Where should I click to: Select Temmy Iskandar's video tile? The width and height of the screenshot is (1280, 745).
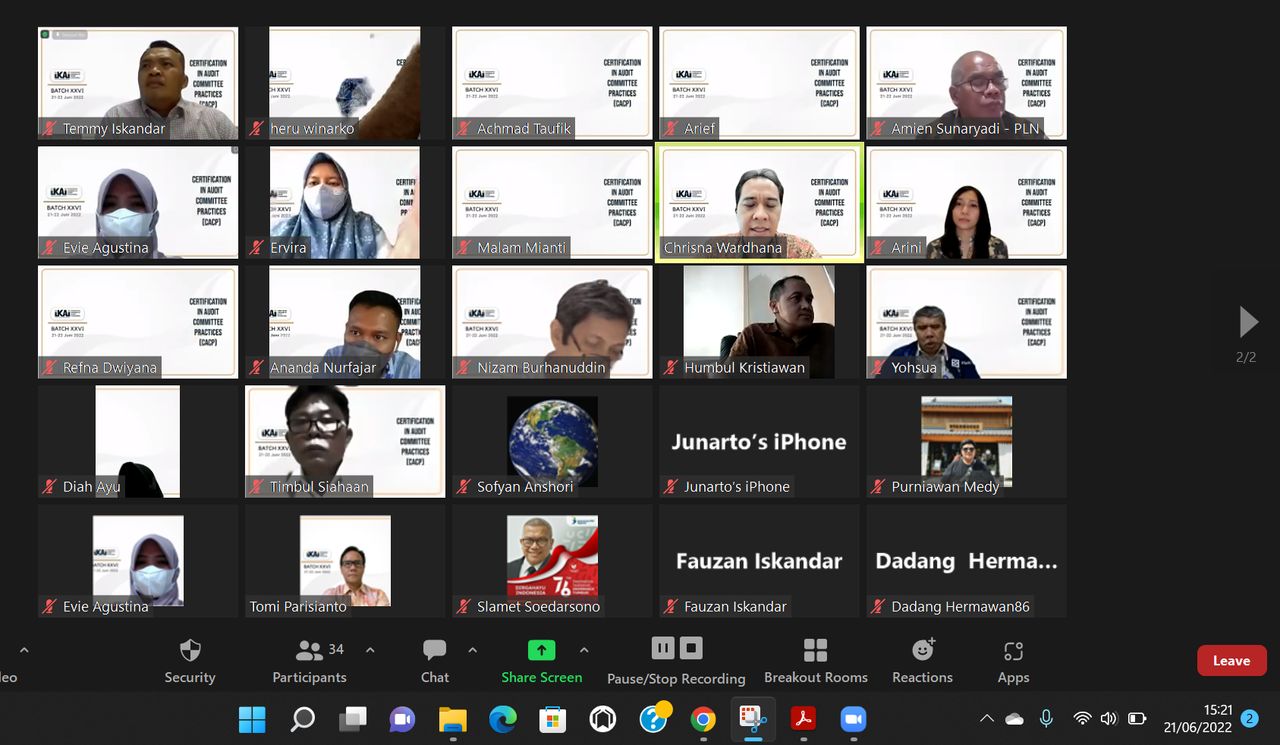138,83
